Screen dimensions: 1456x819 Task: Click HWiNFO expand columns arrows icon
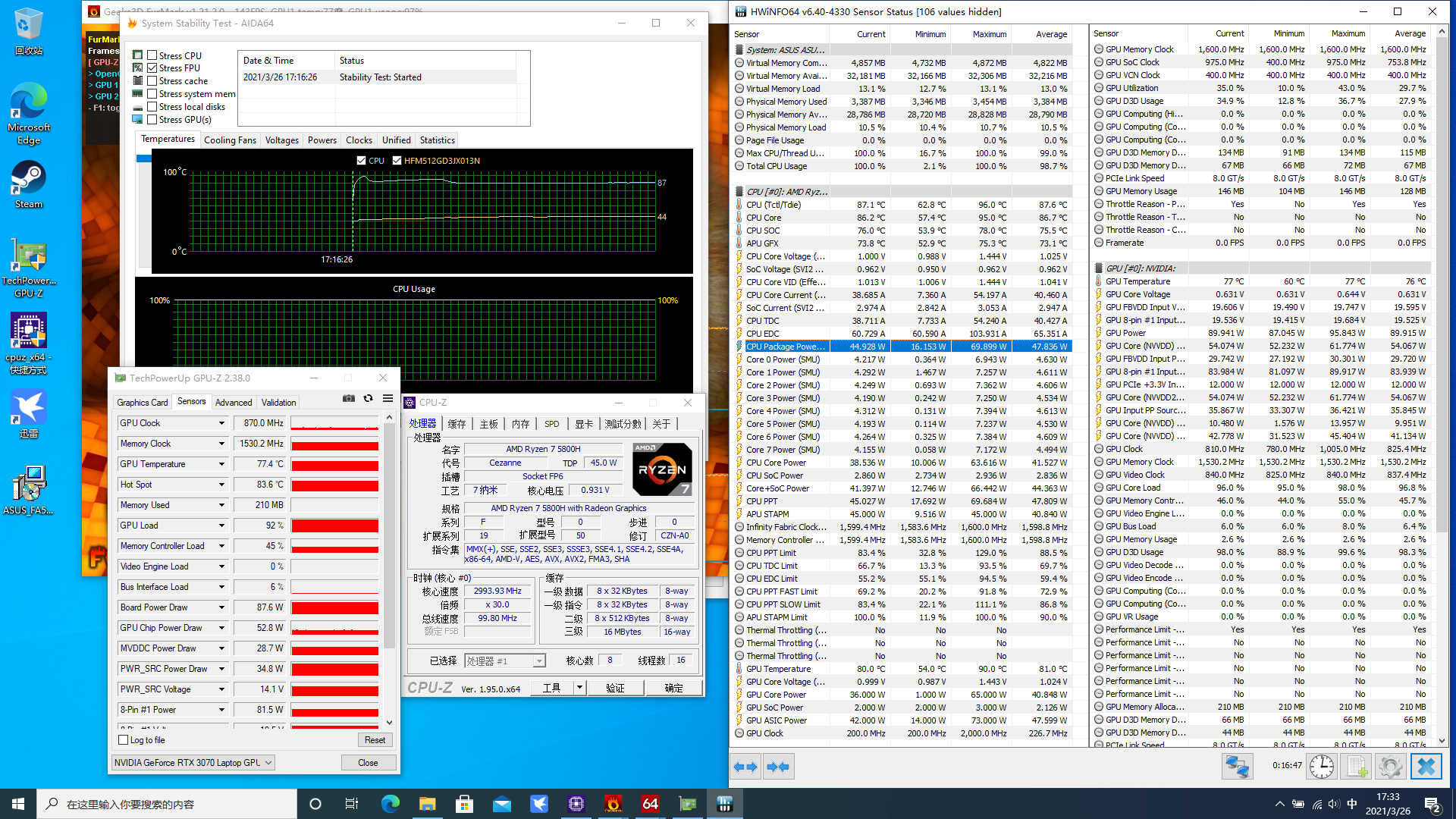(x=745, y=767)
